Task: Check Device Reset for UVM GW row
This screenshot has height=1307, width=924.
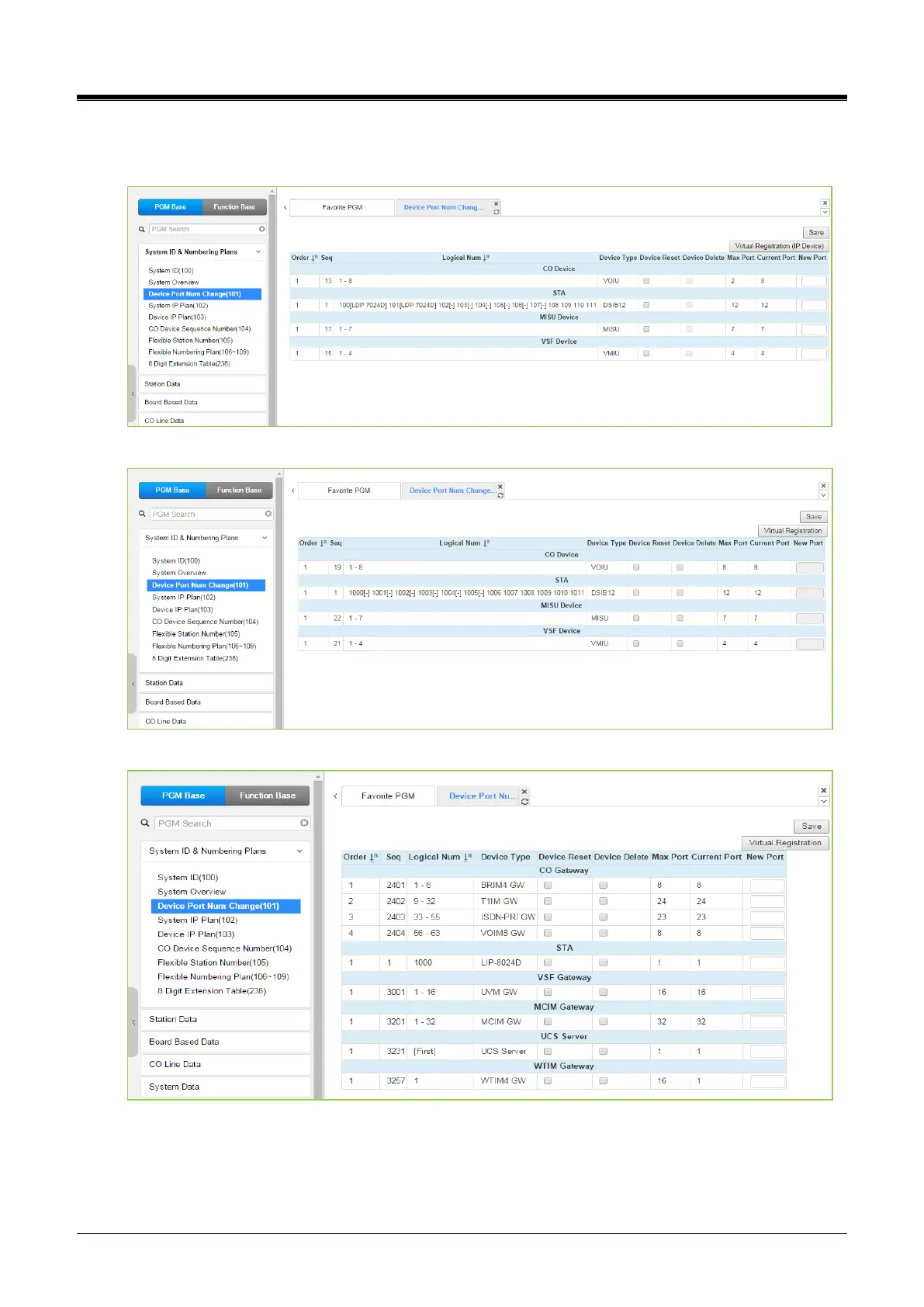Action: [548, 992]
